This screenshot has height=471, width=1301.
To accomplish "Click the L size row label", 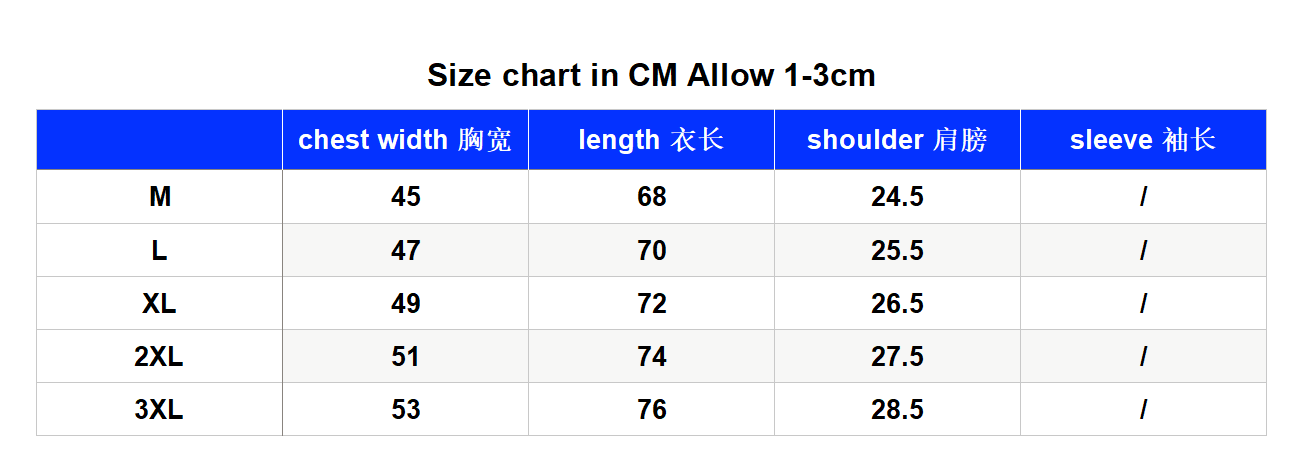I will 160,250.
